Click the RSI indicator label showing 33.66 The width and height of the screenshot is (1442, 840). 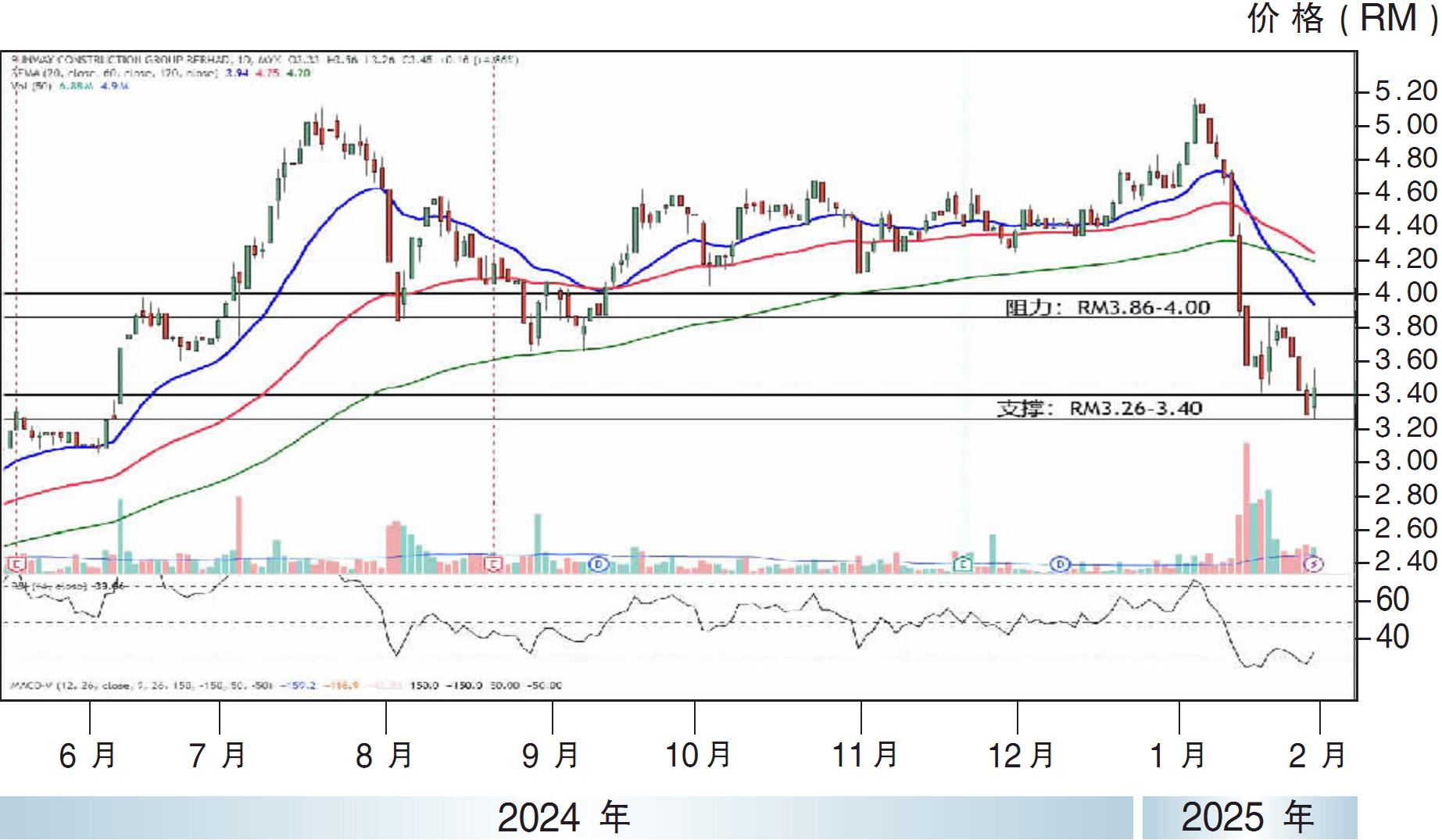point(68,586)
